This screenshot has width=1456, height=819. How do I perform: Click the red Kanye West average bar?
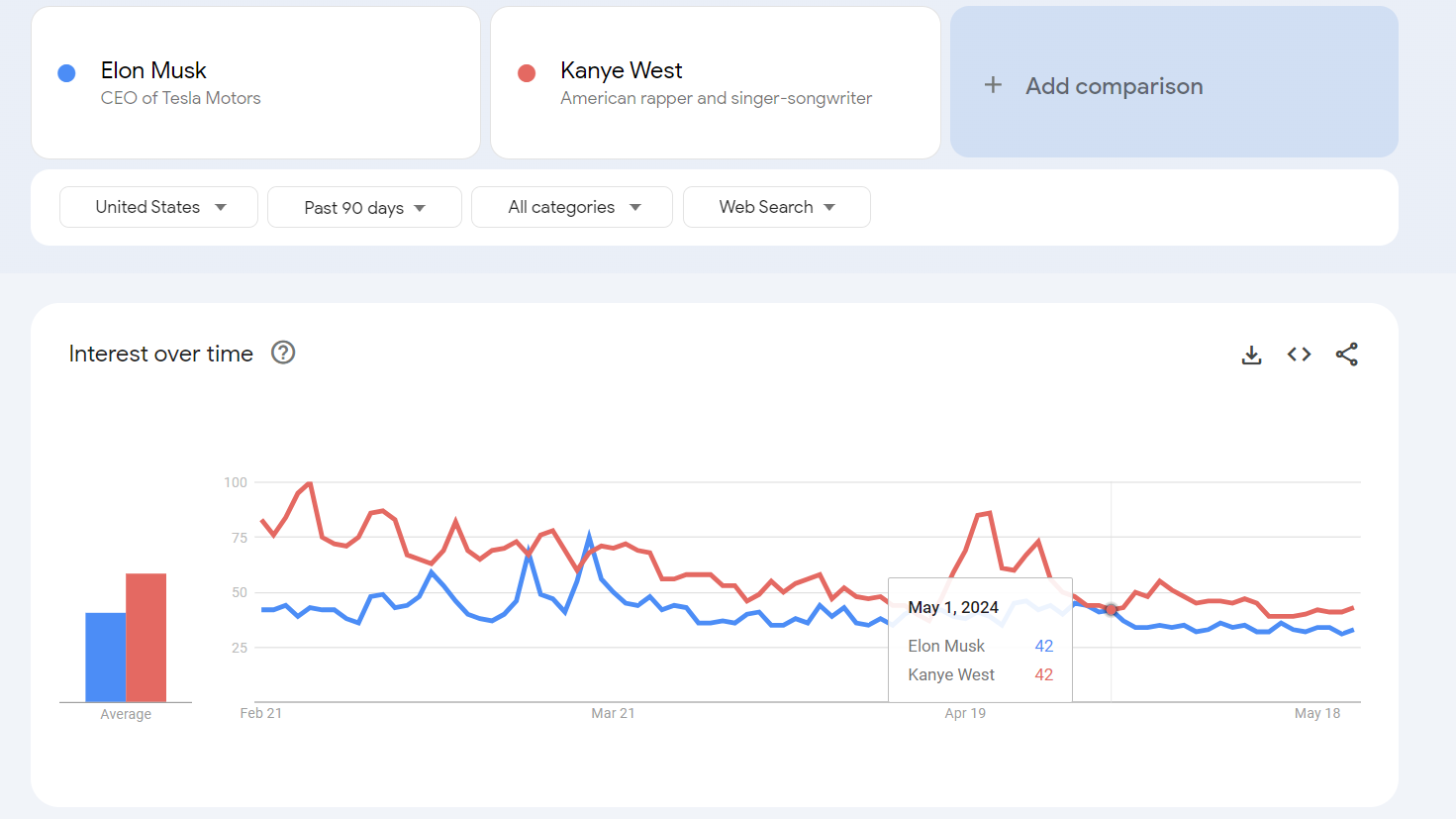(146, 638)
